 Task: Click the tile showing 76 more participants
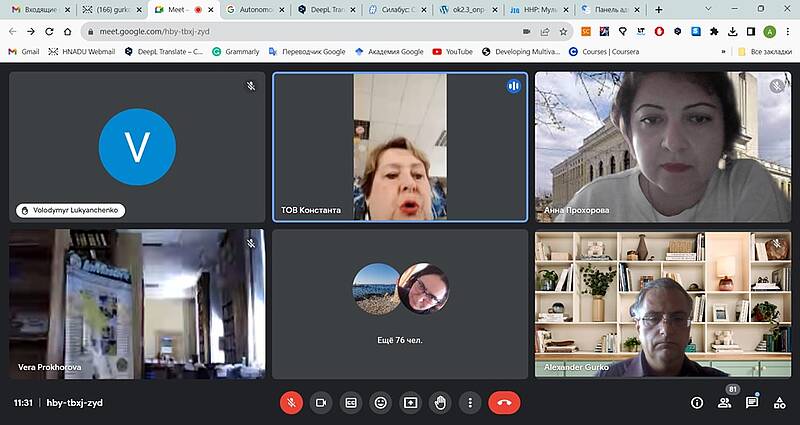tap(400, 304)
